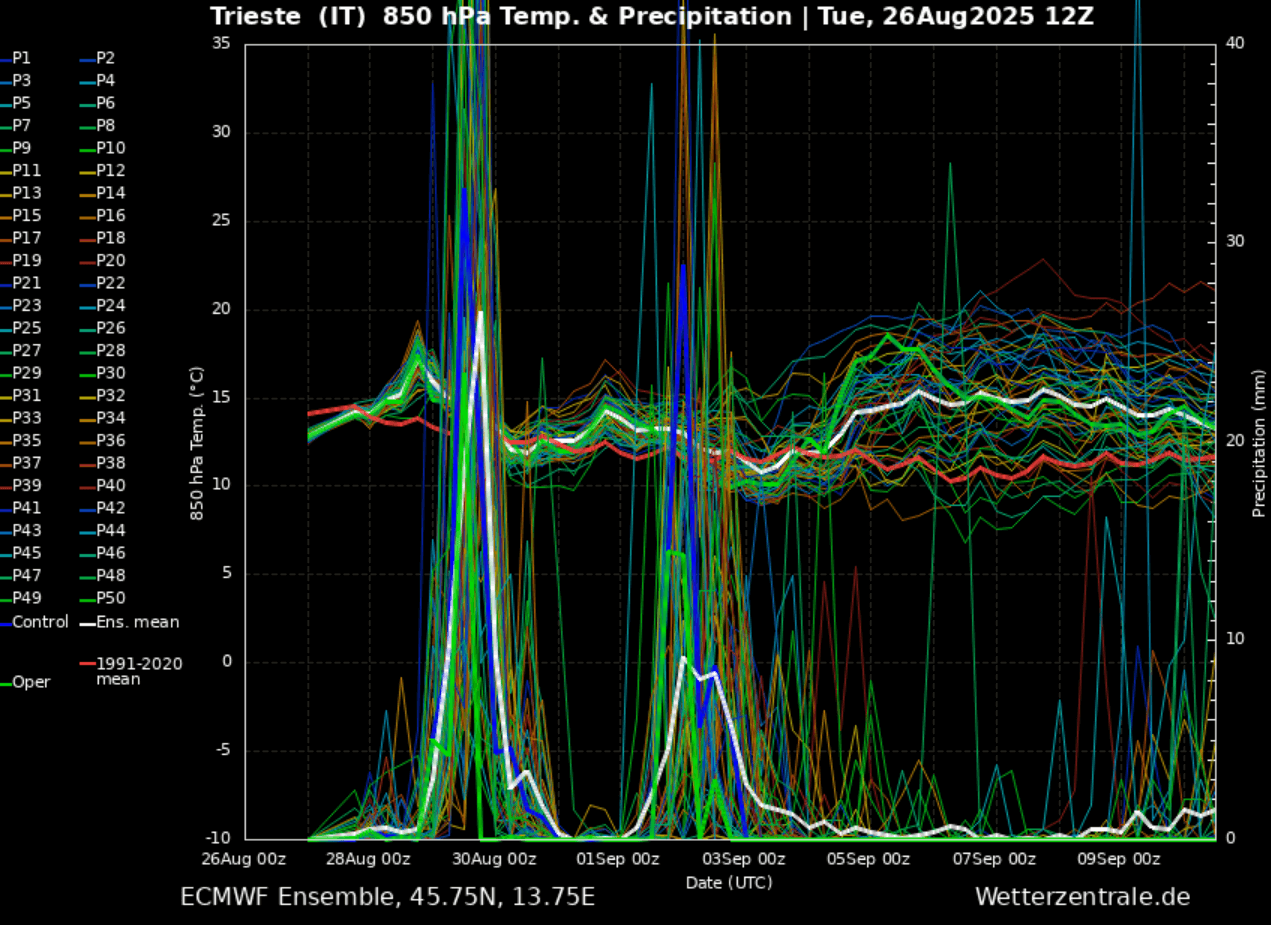Click the P18 legend entry
Viewport: 1271px width, 925px height.
coord(103,238)
